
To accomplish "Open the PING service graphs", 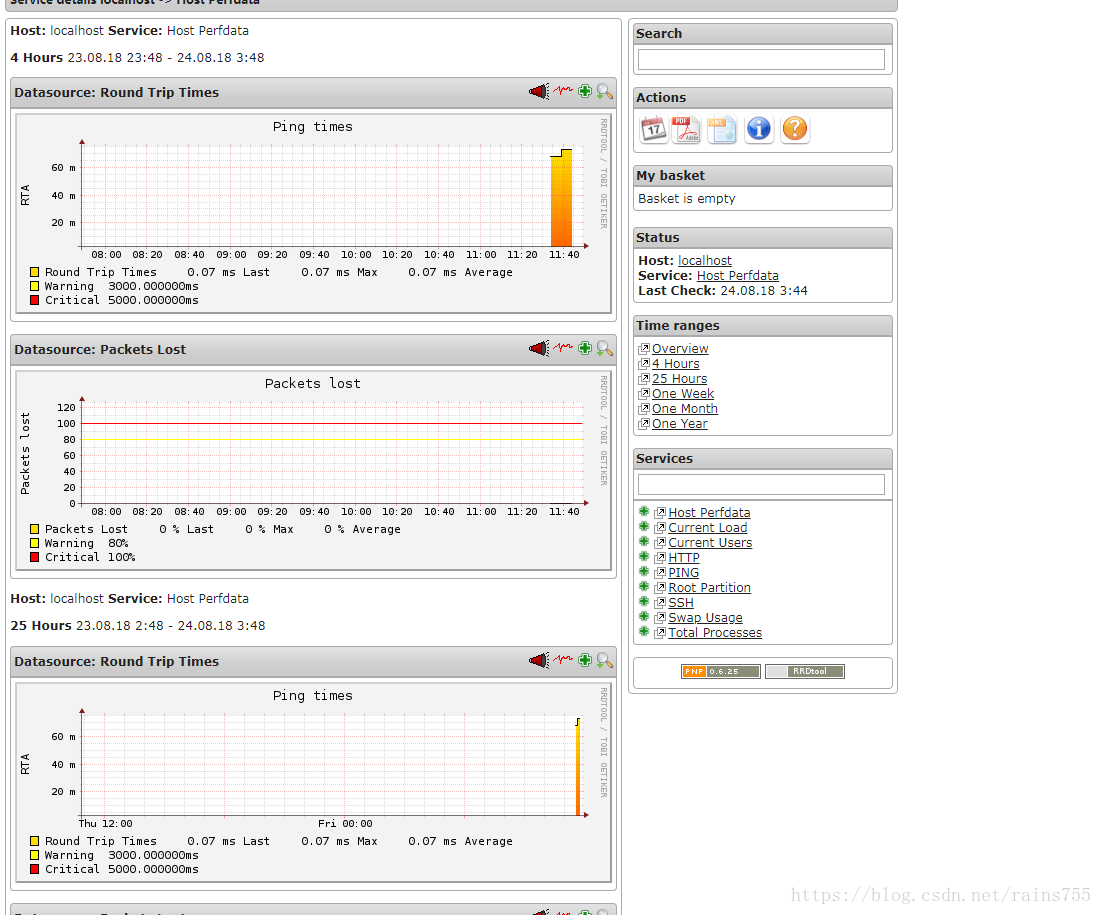I will 684,573.
